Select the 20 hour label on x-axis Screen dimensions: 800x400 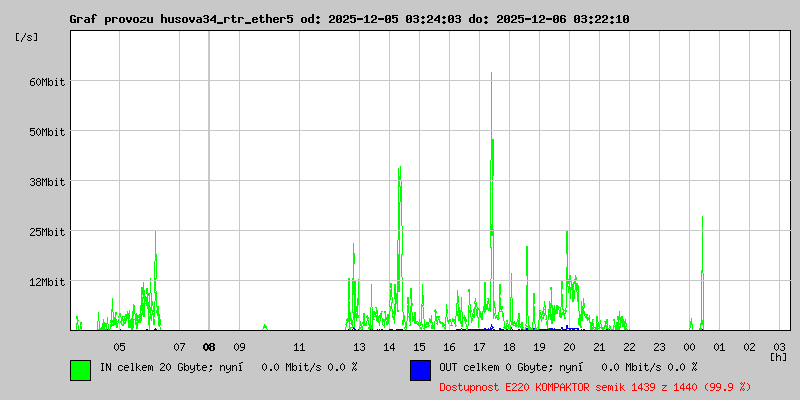click(569, 346)
